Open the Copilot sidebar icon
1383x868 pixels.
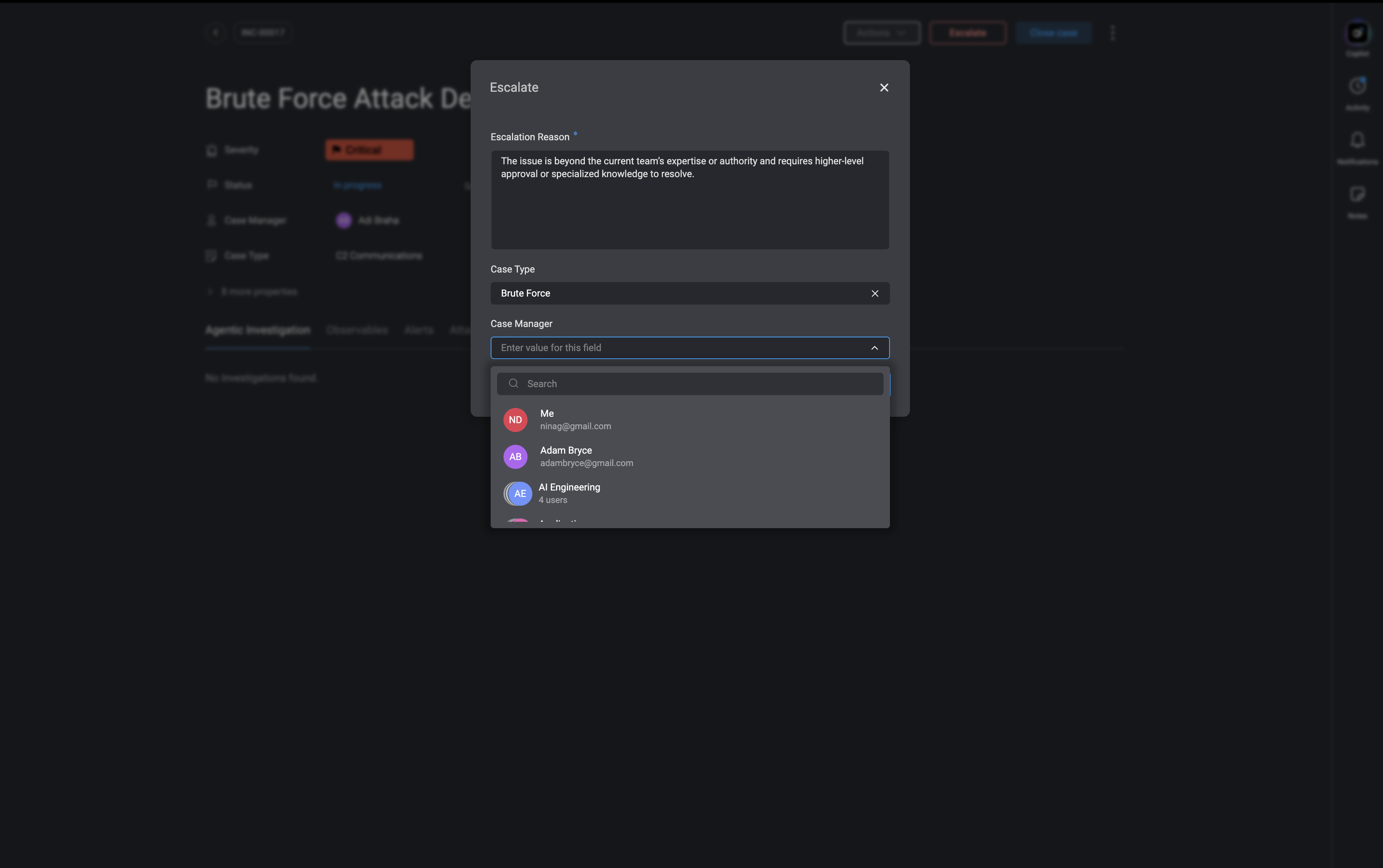[1357, 33]
